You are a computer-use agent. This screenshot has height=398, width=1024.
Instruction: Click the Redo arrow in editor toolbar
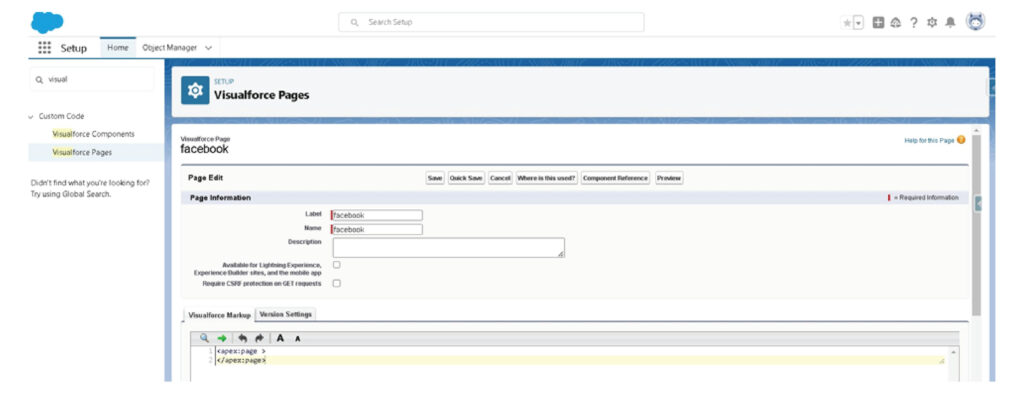pyautogui.click(x=259, y=338)
